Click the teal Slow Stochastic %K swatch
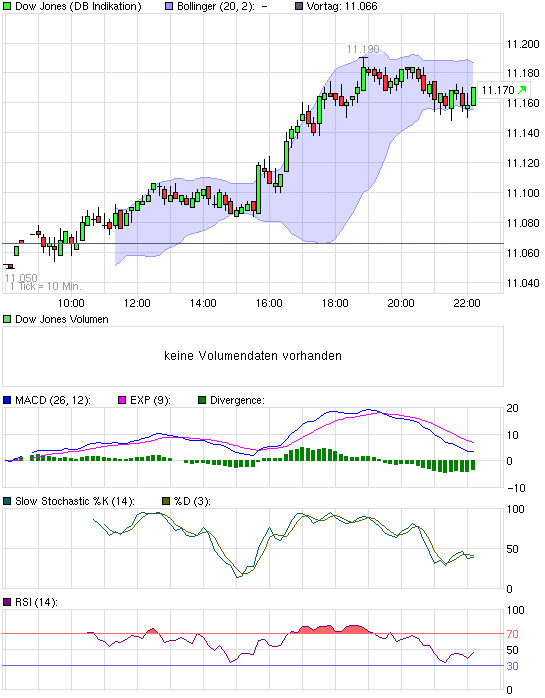Image resolution: width=545 pixels, height=698 pixels. coord(7,501)
